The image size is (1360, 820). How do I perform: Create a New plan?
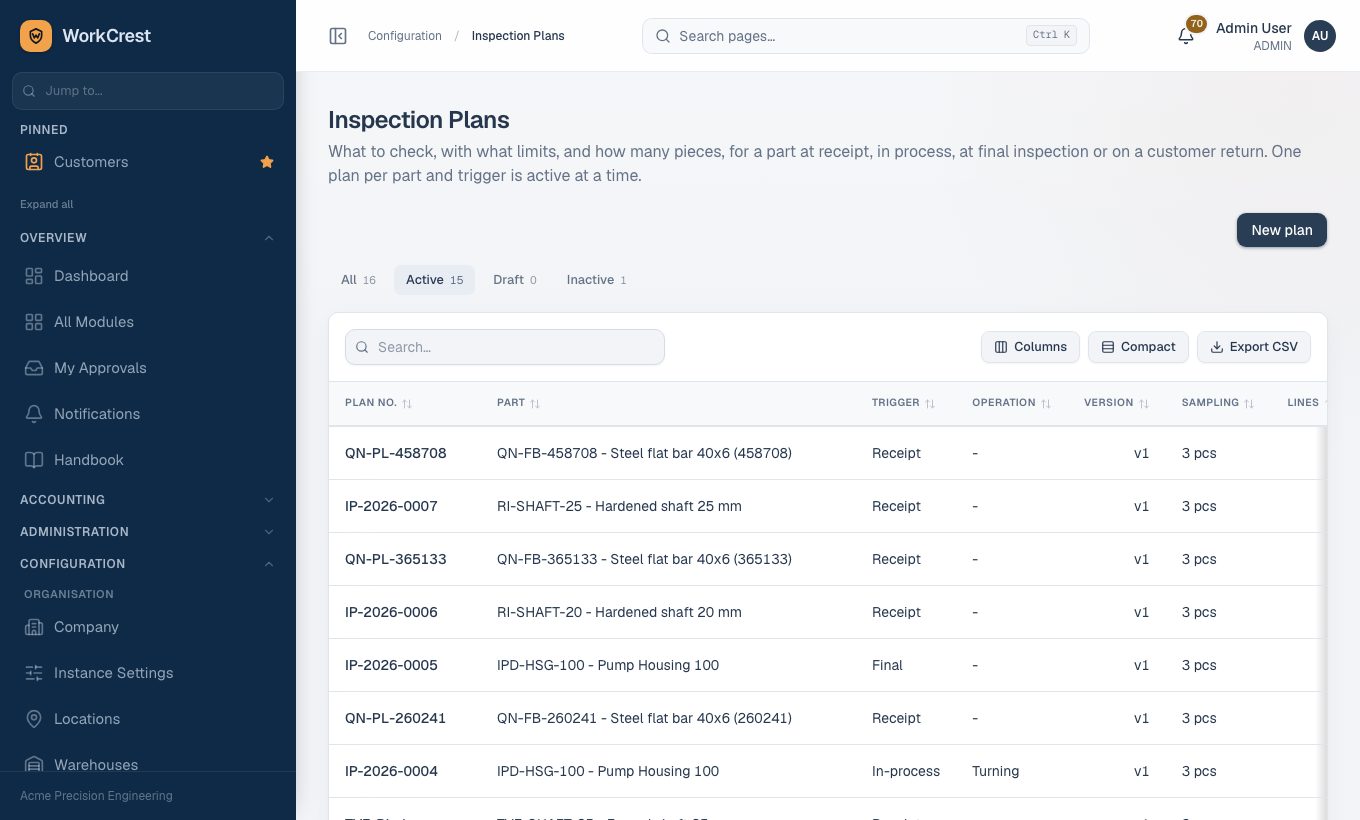pyautogui.click(x=1282, y=230)
